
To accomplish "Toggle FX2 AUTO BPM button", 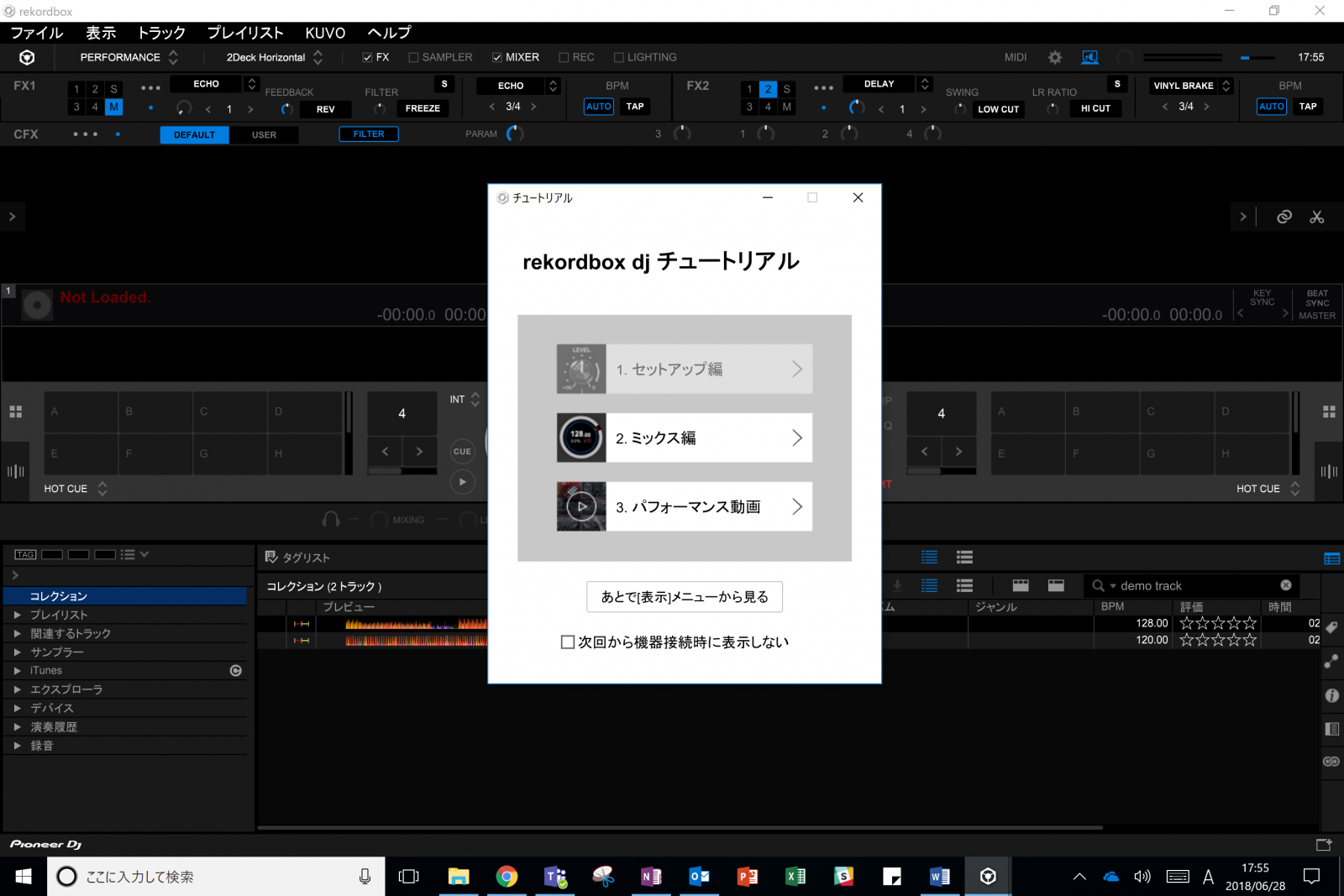I will (x=1272, y=107).
